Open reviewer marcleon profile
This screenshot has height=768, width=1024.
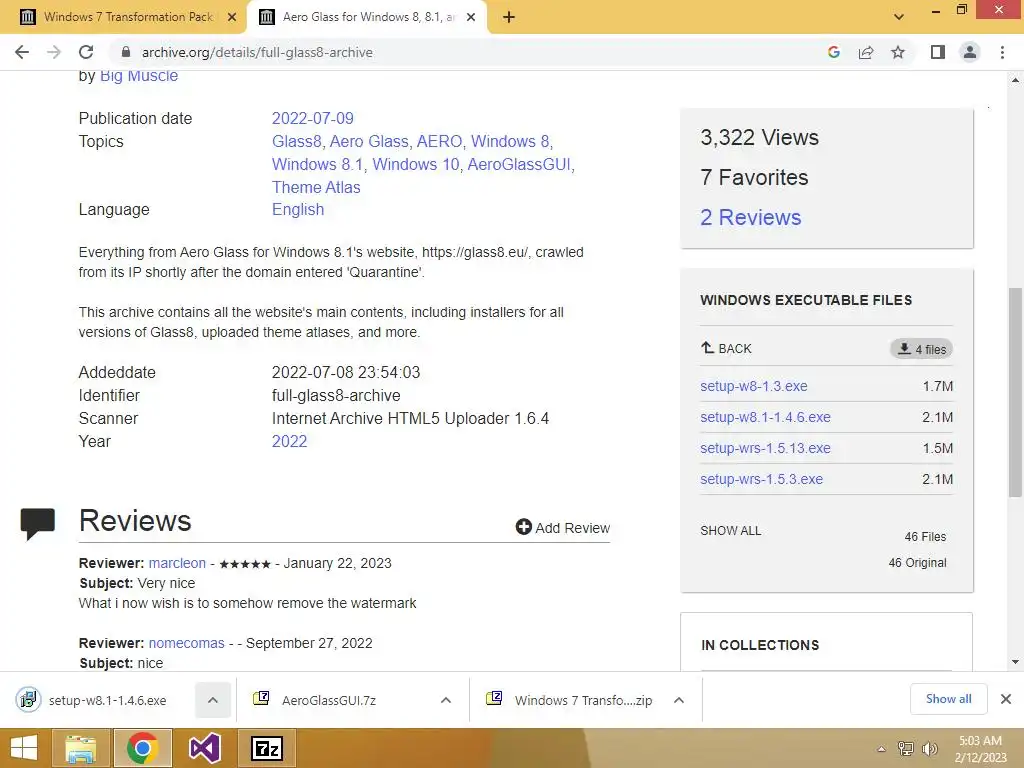(177, 563)
